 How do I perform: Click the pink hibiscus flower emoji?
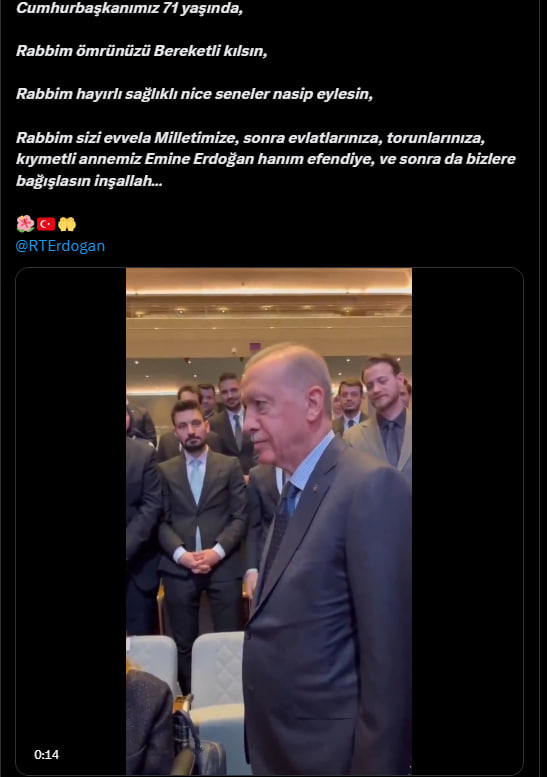click(x=25, y=224)
